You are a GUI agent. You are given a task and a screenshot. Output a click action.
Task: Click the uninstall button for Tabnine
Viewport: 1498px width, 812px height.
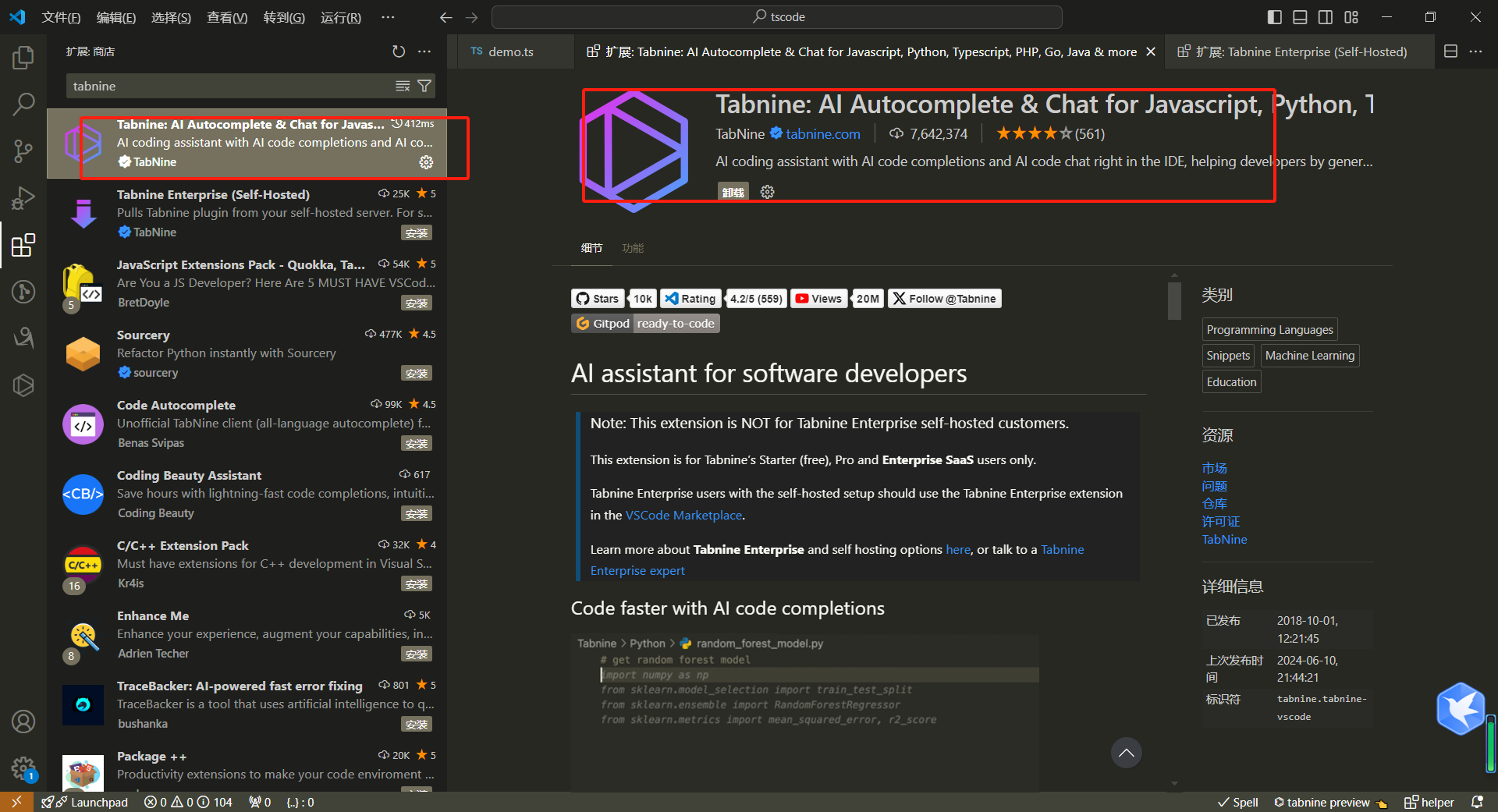[x=733, y=192]
